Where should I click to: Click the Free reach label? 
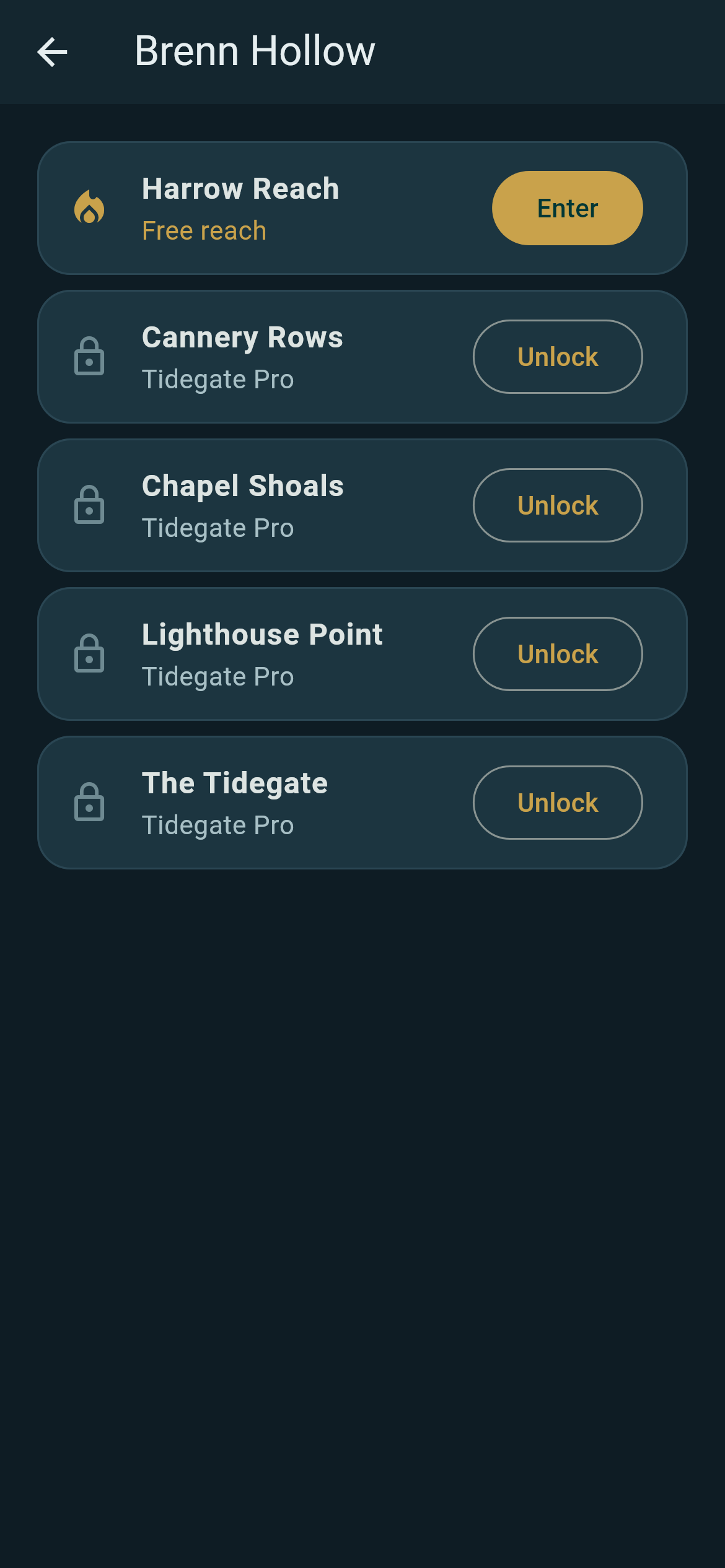204,230
